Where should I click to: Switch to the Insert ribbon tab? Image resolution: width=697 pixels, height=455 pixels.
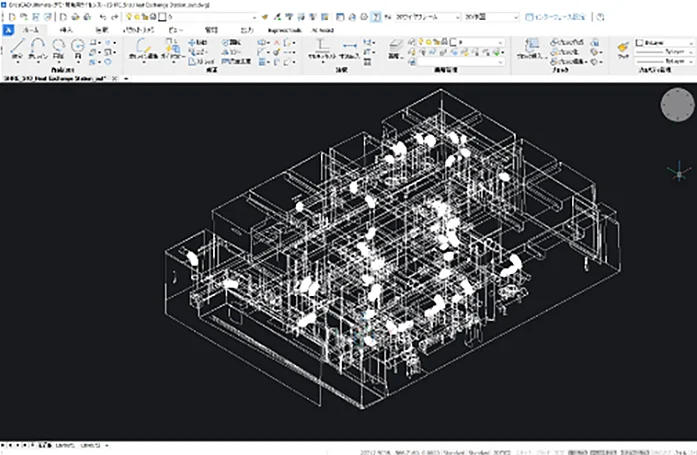67,30
